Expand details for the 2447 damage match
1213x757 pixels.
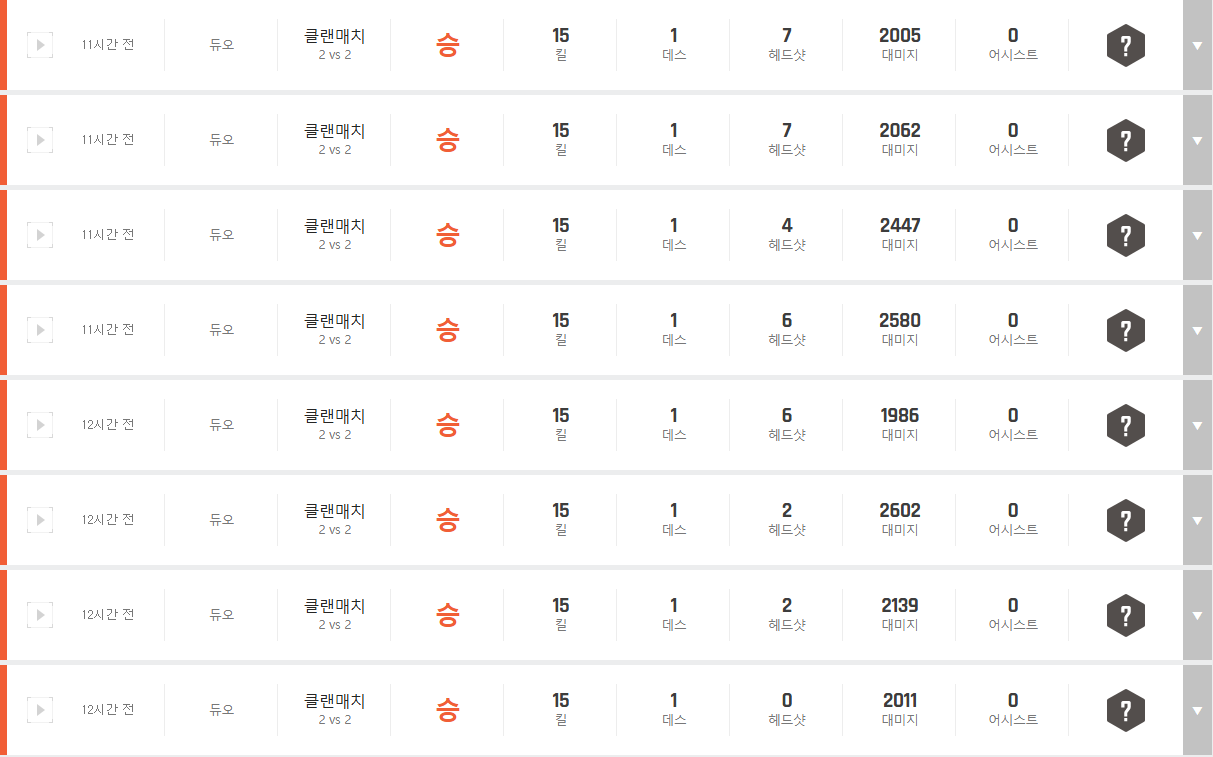click(1197, 236)
